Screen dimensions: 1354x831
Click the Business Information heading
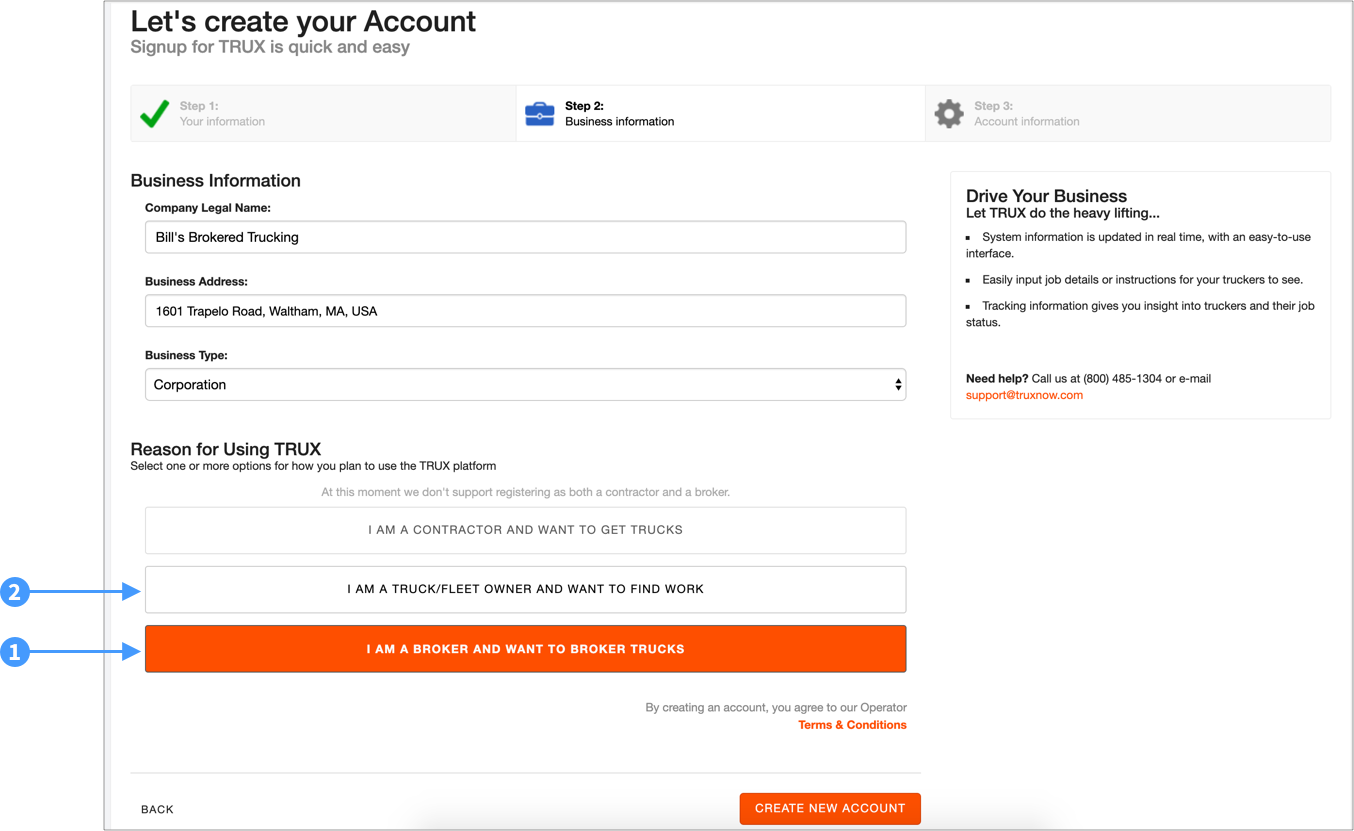click(216, 181)
